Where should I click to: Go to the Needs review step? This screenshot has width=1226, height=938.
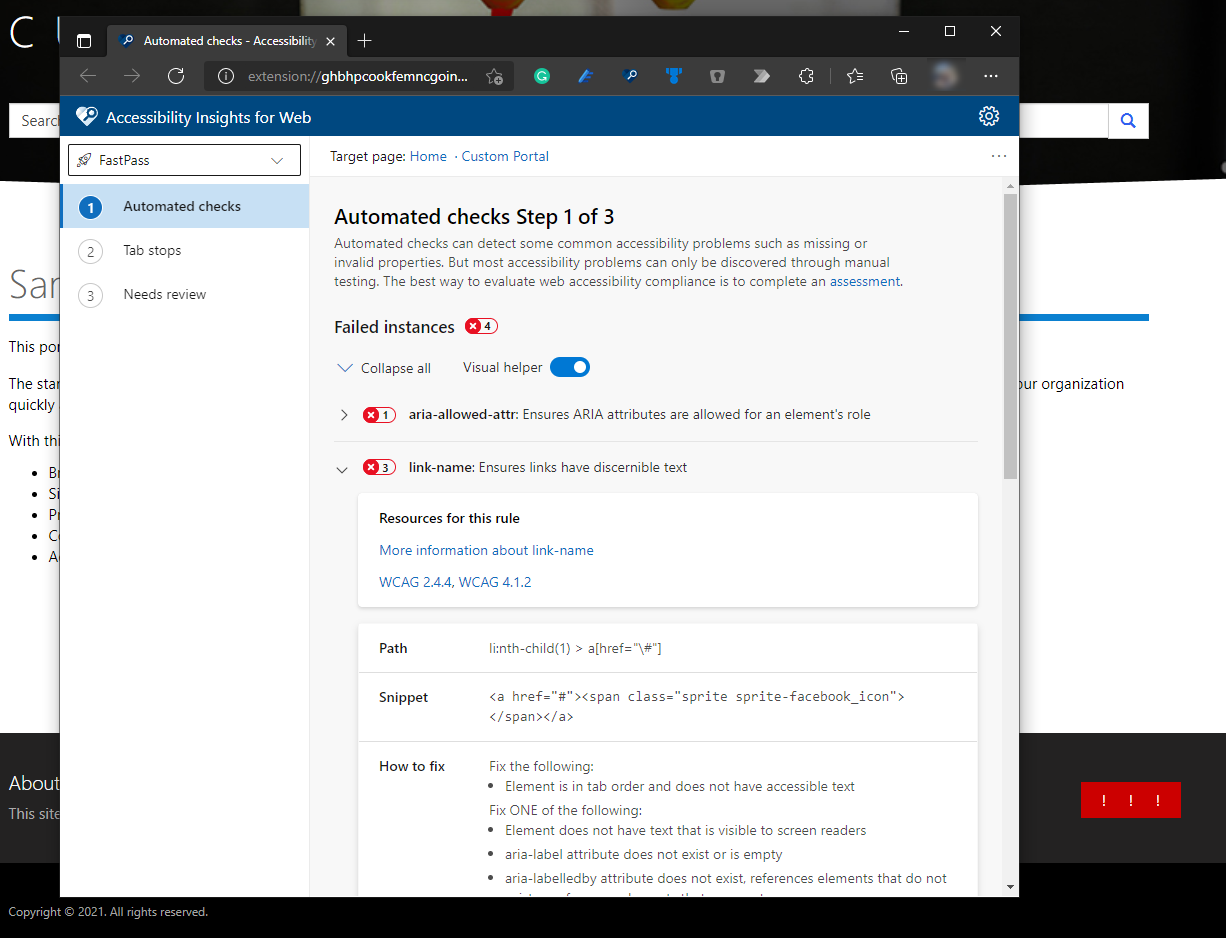click(184, 294)
